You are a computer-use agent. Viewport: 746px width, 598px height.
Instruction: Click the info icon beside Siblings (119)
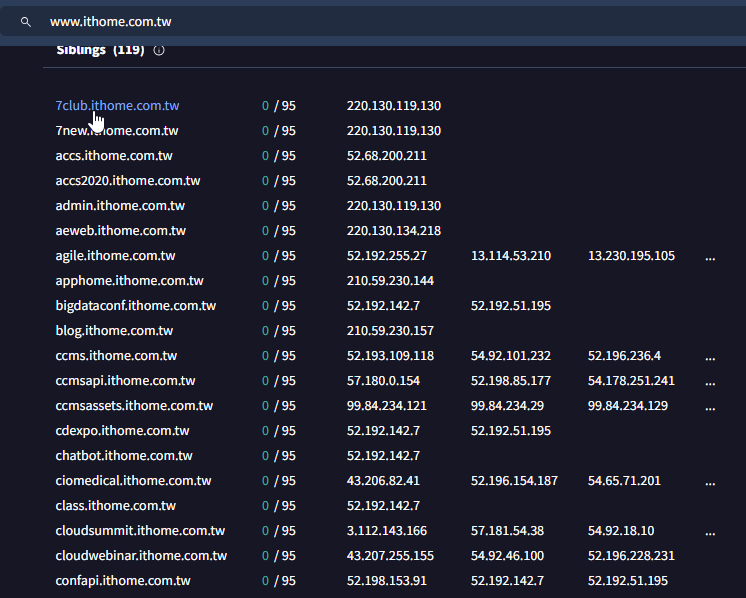point(159,50)
